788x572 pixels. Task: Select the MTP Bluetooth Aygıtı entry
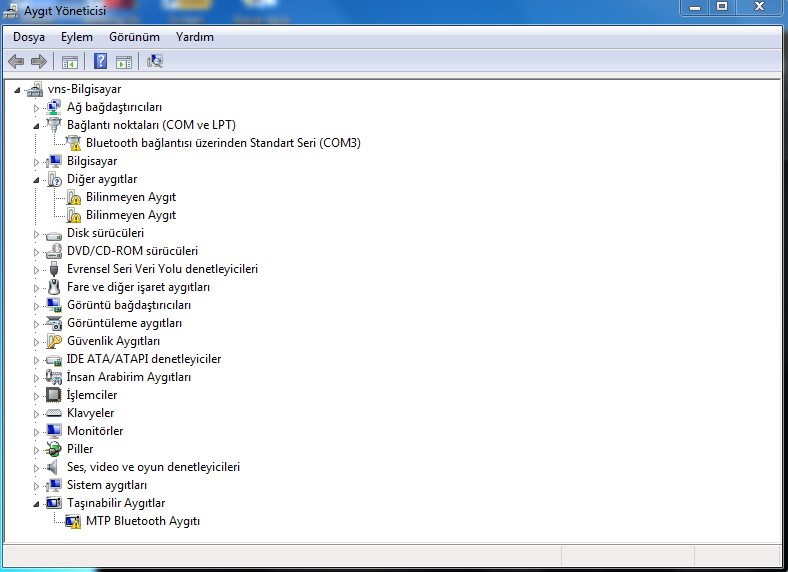click(x=143, y=521)
